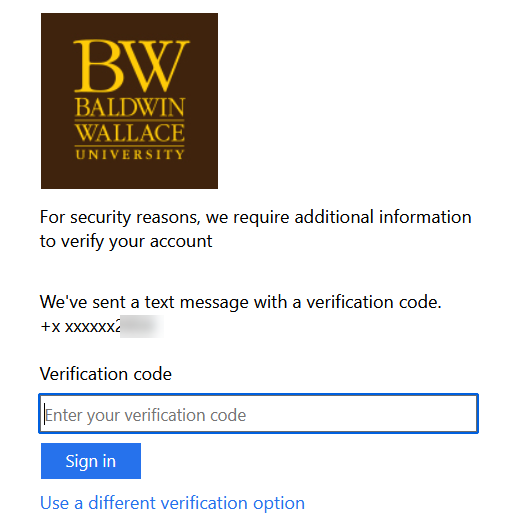
Task: Click the large BW monogram in logo
Action: (131, 66)
